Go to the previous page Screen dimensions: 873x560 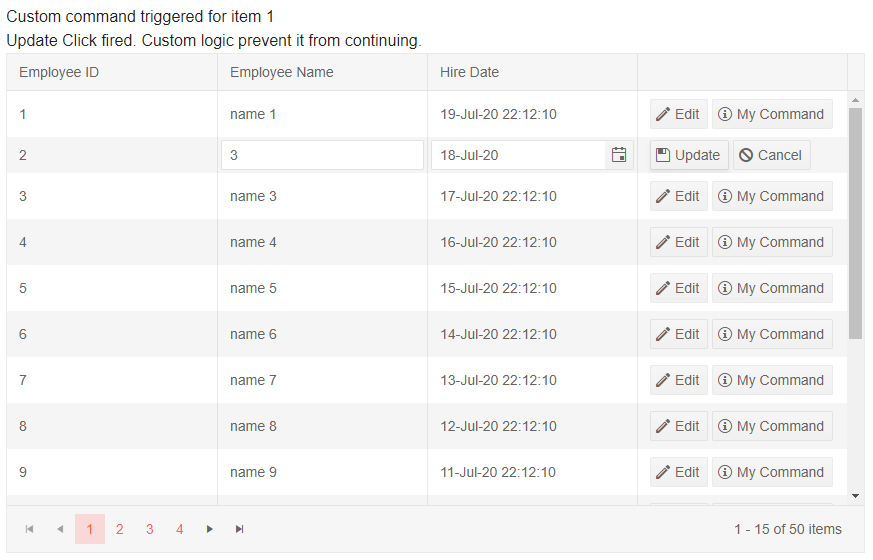point(60,529)
